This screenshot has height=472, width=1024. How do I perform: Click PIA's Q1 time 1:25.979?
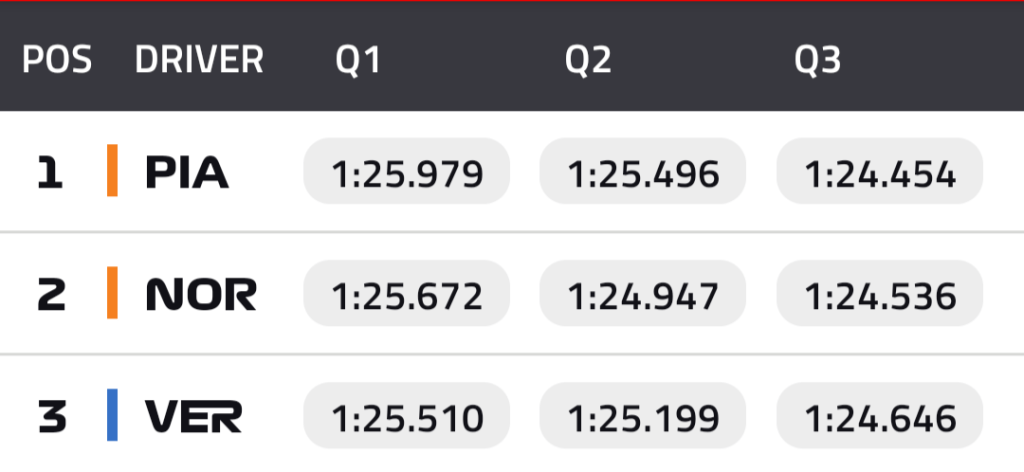[x=407, y=172]
